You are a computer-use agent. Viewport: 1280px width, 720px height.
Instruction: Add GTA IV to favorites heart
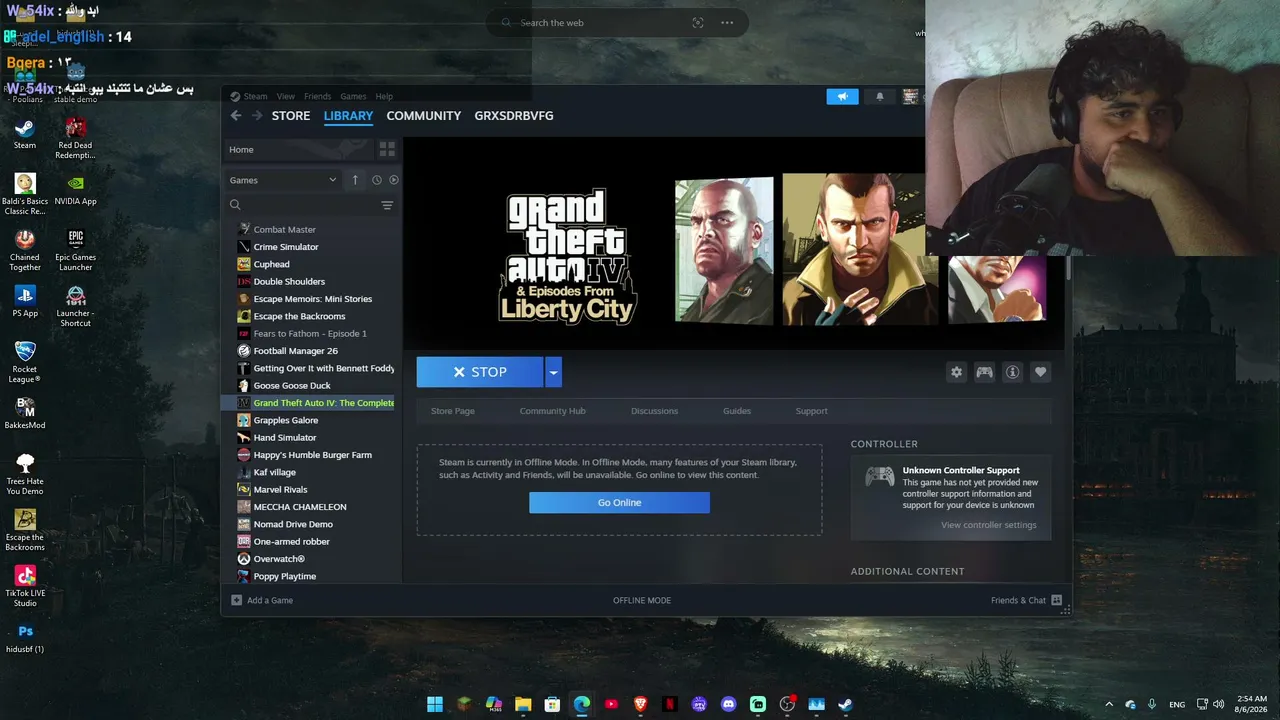pyautogui.click(x=1041, y=372)
